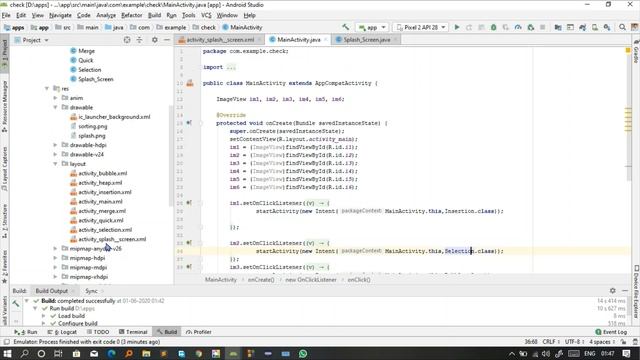
Task: Open the Terminal tool window
Action: pos(133,332)
